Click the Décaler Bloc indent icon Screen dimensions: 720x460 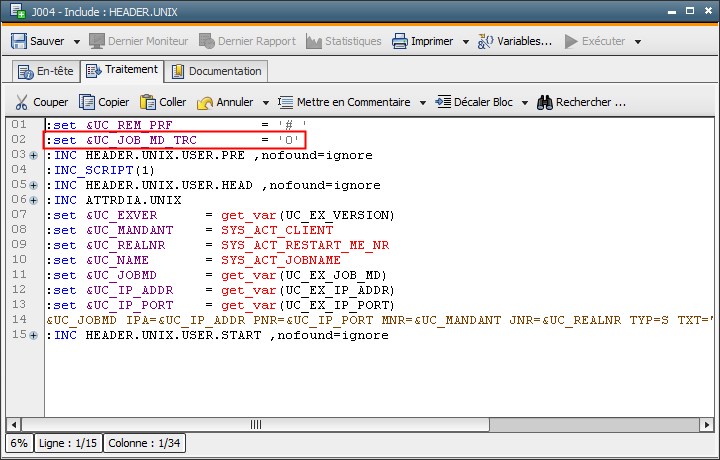pyautogui.click(x=443, y=101)
